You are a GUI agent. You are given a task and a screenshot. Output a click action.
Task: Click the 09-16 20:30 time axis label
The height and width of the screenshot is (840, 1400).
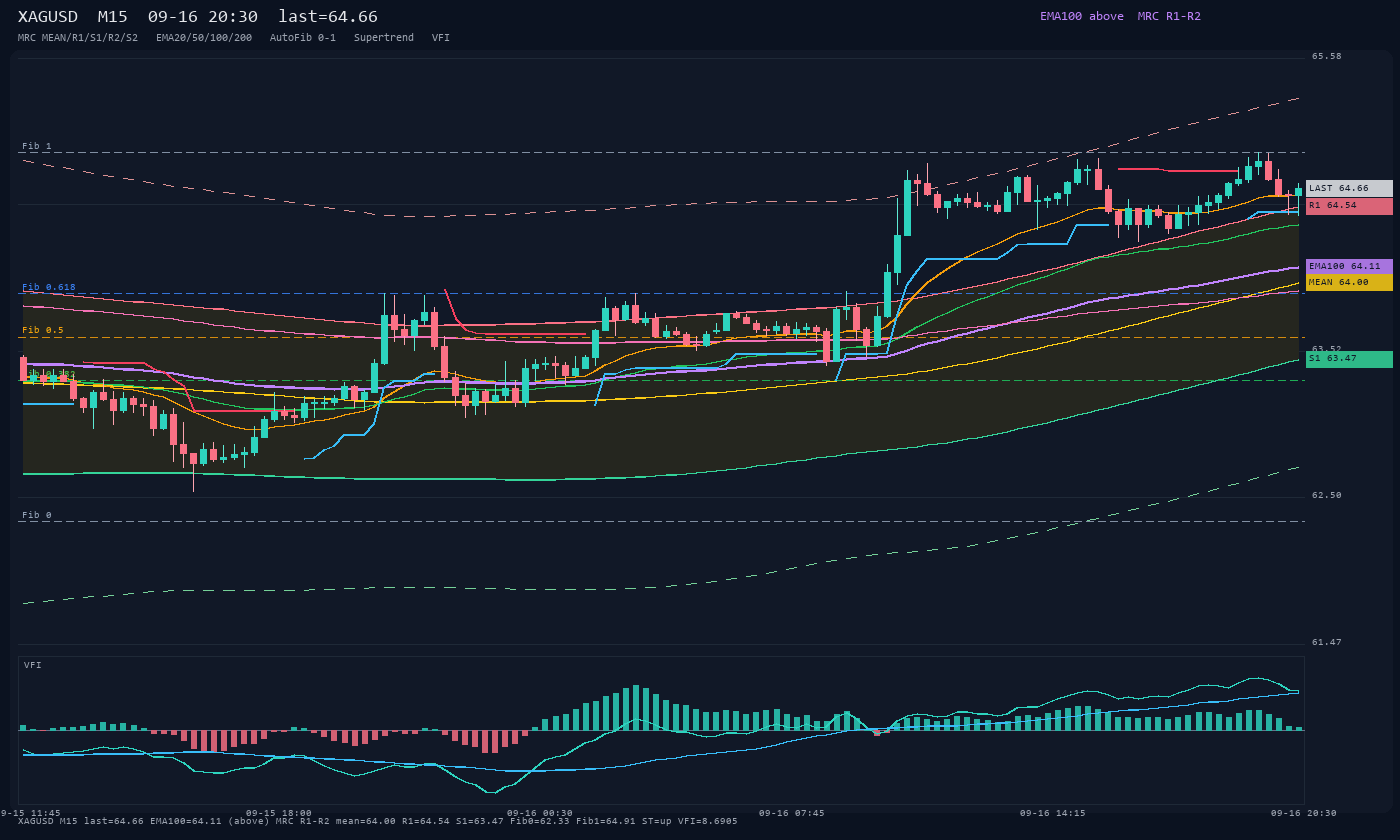pyautogui.click(x=1304, y=813)
